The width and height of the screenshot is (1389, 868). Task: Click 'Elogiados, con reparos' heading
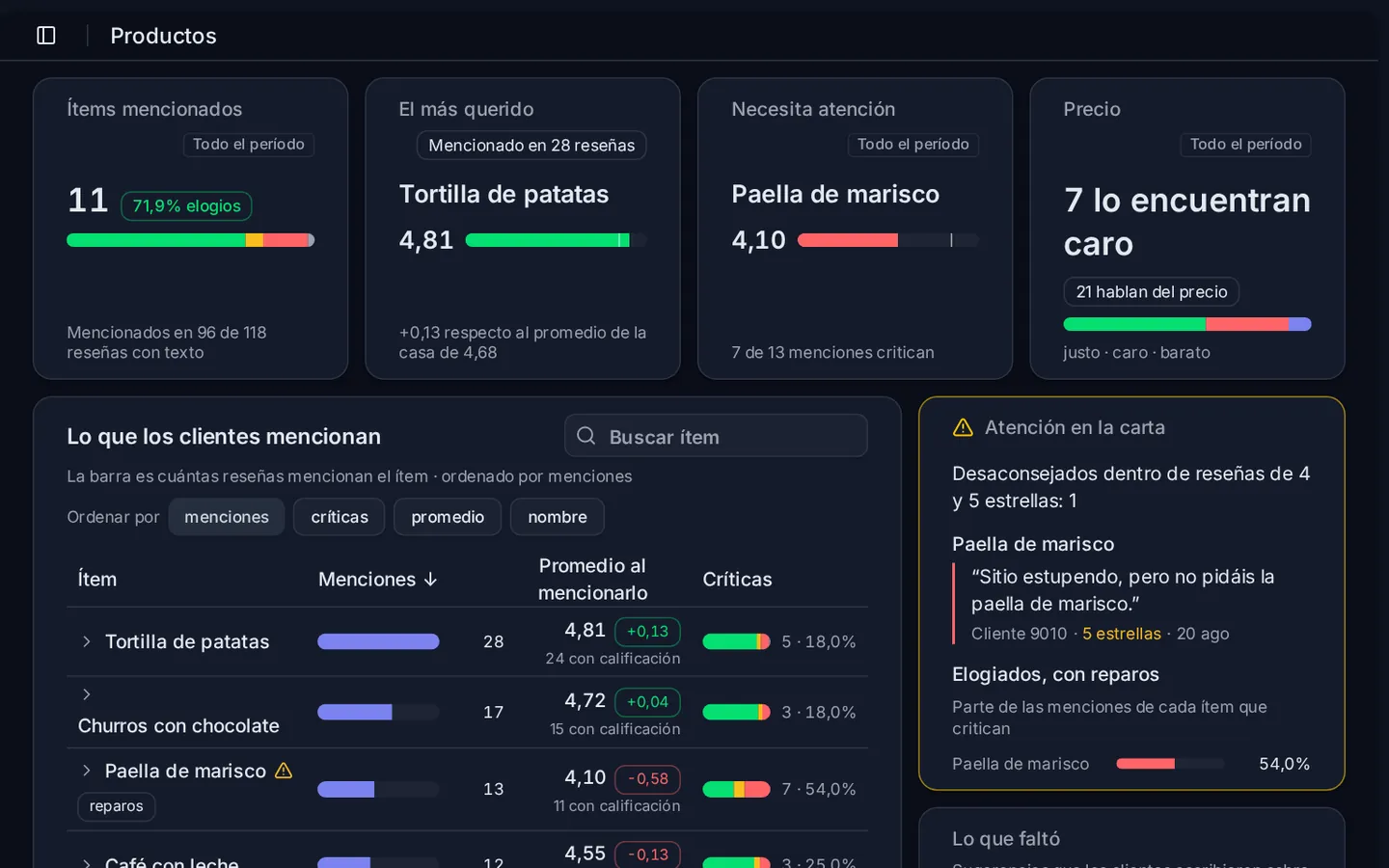pyautogui.click(x=1055, y=674)
